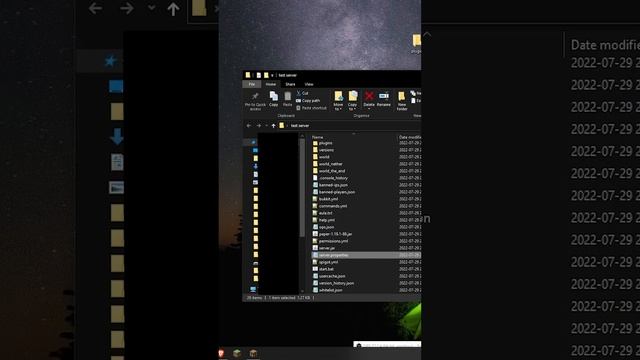The image size is (640, 360).
Task: Select the whitelist.json file
Action: pyautogui.click(x=327, y=290)
